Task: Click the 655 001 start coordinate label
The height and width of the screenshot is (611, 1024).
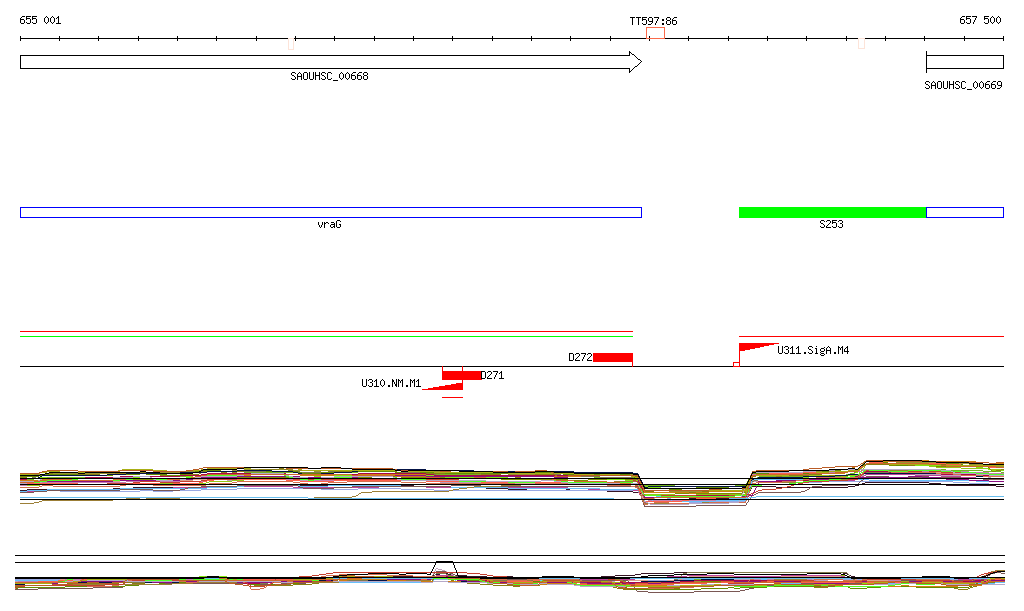Action: pyautogui.click(x=40, y=21)
